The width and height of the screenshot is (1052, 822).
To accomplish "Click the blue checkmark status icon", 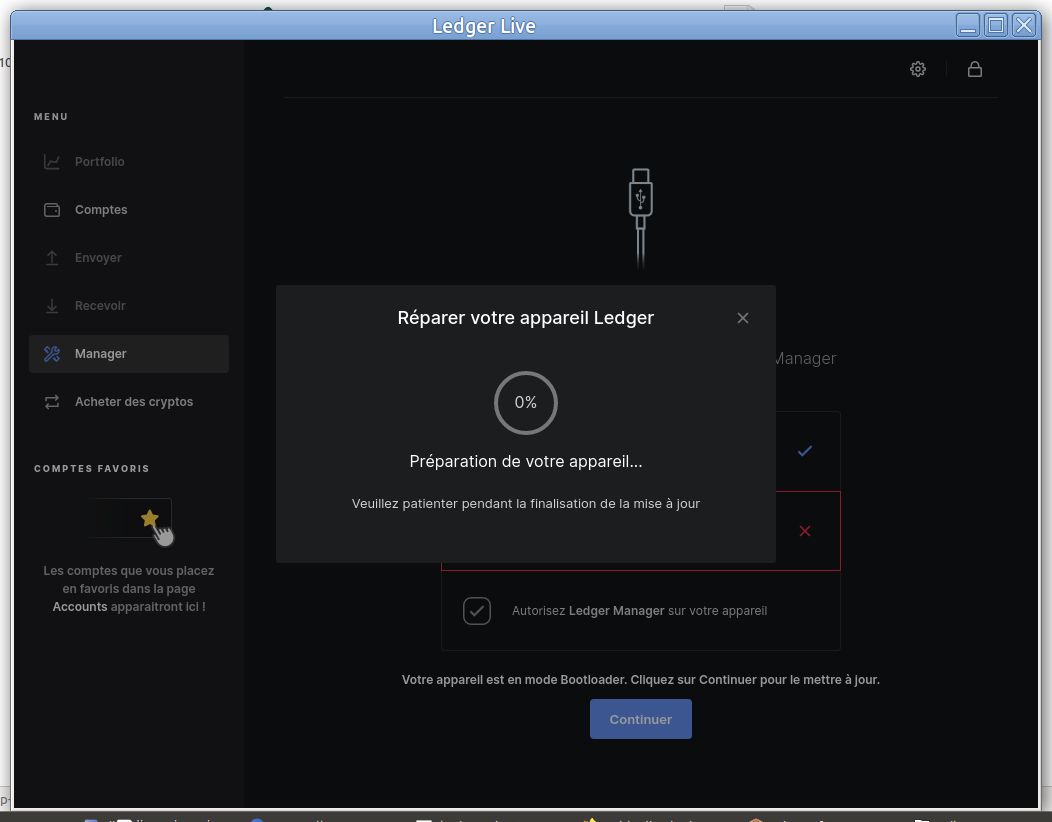I will click(x=805, y=451).
